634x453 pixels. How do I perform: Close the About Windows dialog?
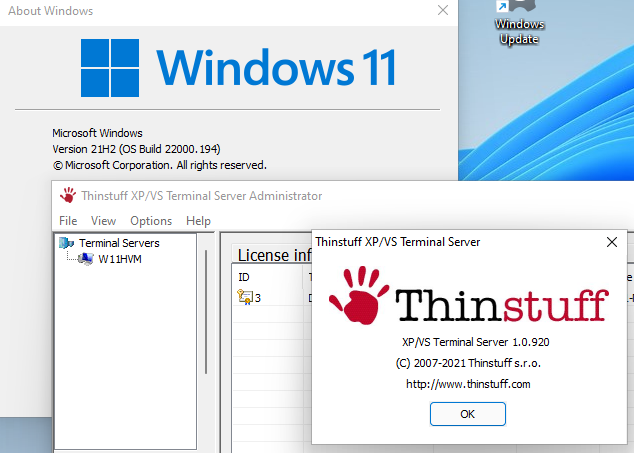point(443,11)
